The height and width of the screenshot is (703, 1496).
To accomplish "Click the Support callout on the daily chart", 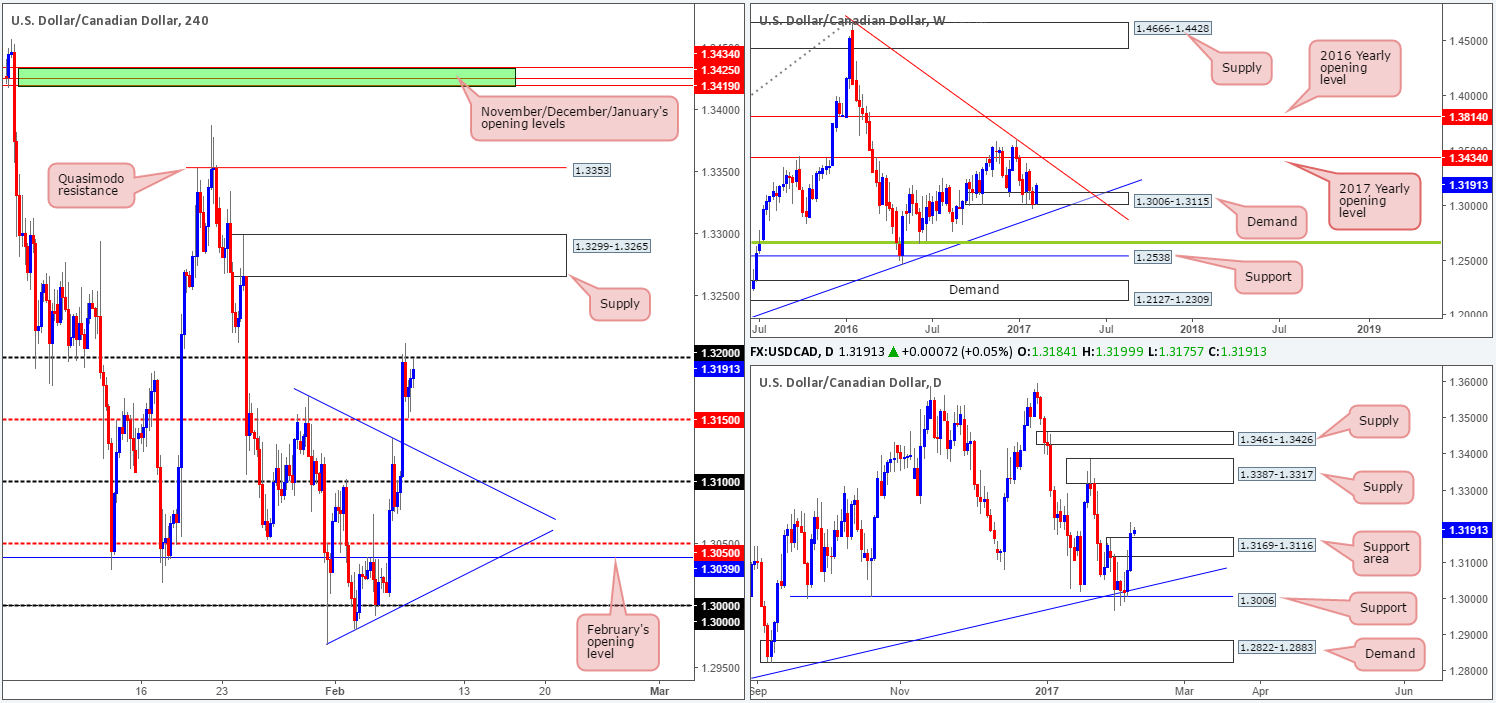I will [x=1382, y=607].
